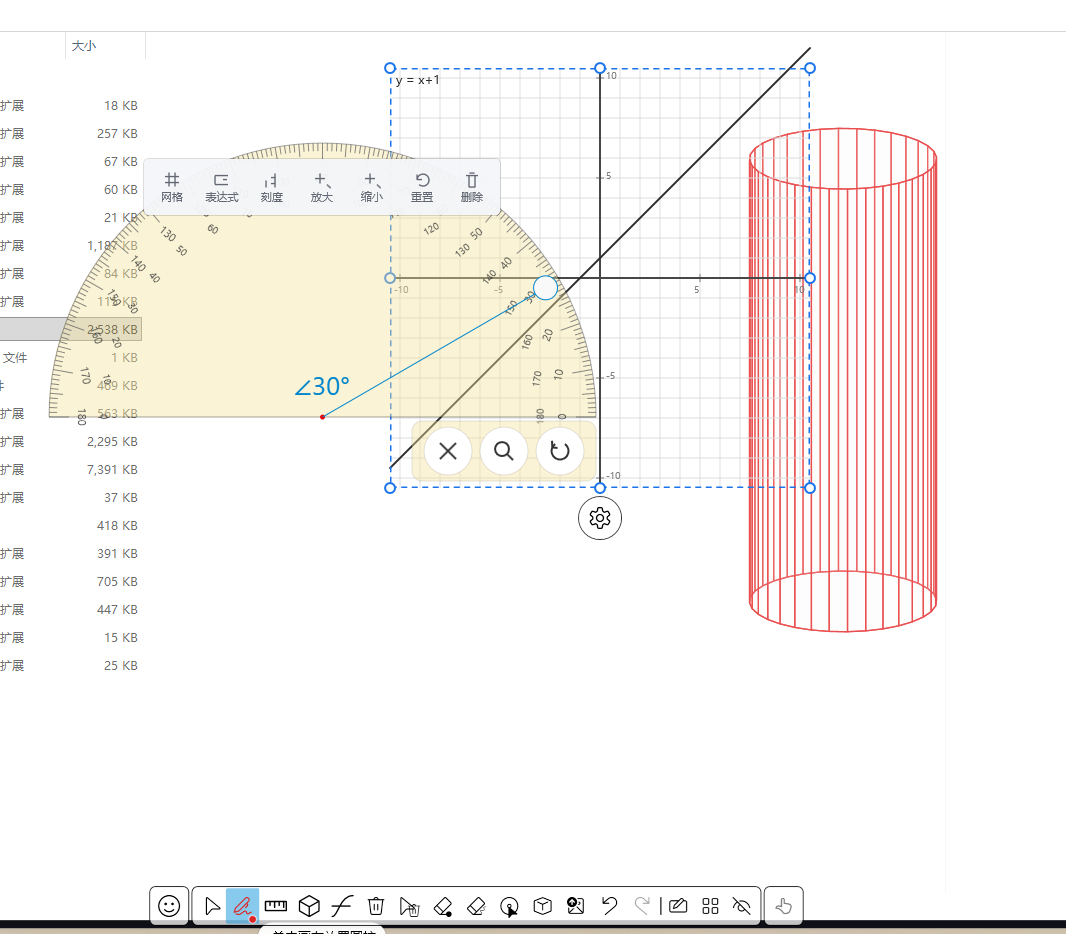Select the arrow pointer tool
The width and height of the screenshot is (1066, 934).
coord(212,905)
